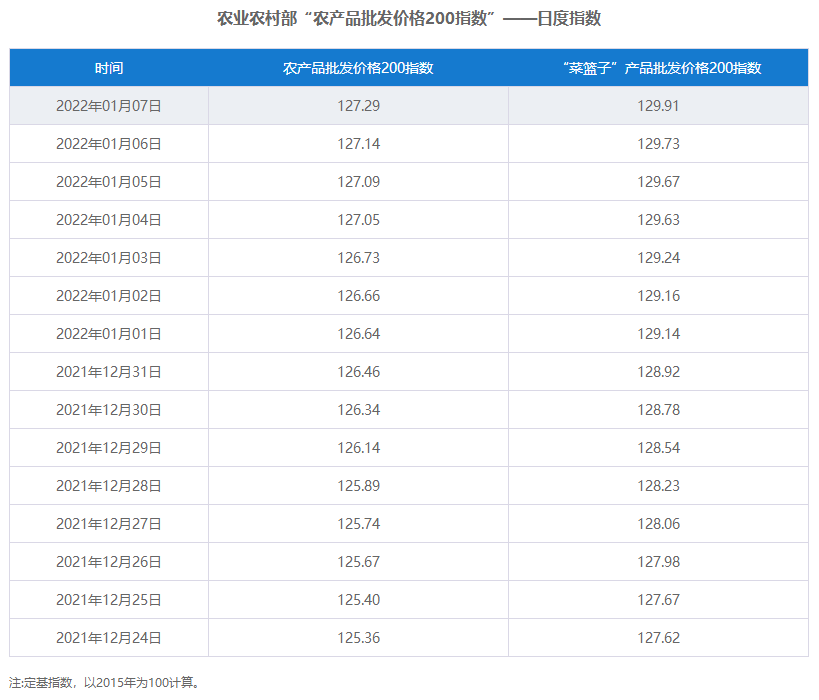The image size is (819, 700).
Task: Select the date cell 2022年01月03日
Action: click(109, 258)
